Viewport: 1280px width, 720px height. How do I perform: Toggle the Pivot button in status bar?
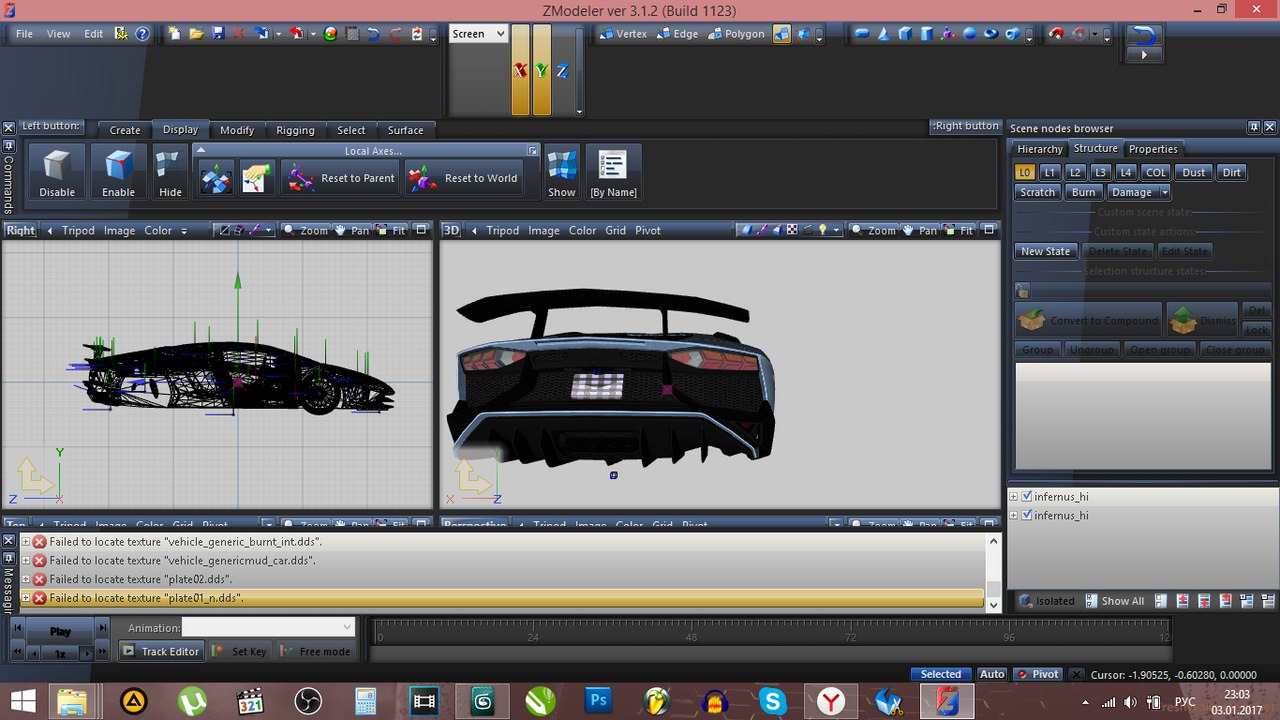pos(1038,674)
